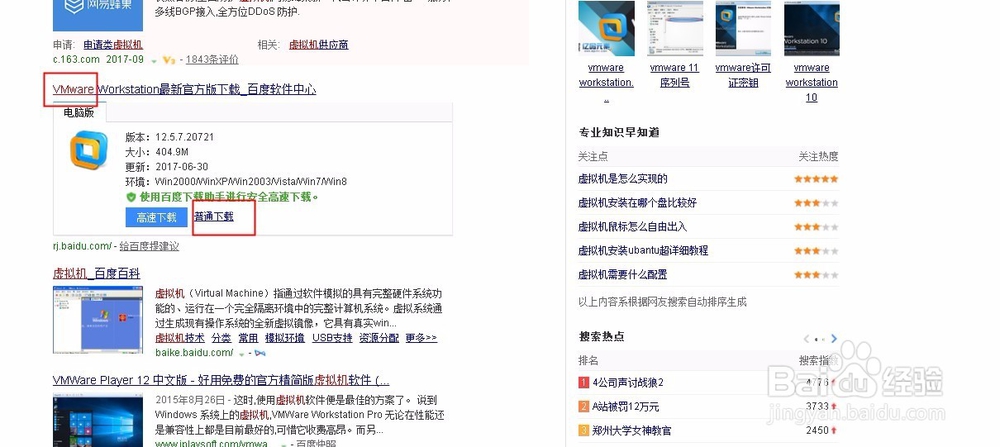Screen dimensions: 1000x447
Task: Click the 百度快照 cached page link
Action: click(x=316, y=444)
